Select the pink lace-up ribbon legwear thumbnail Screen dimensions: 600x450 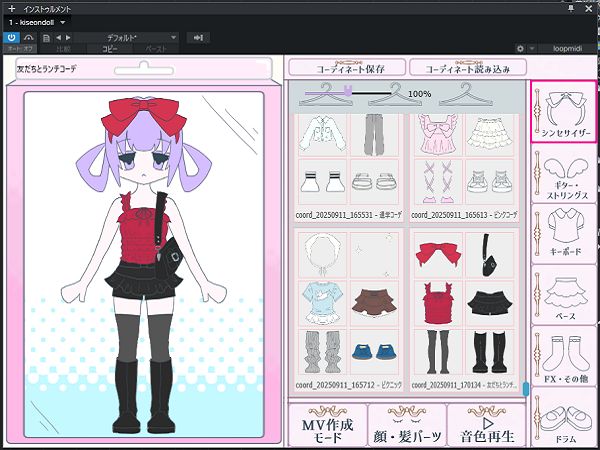[438, 182]
